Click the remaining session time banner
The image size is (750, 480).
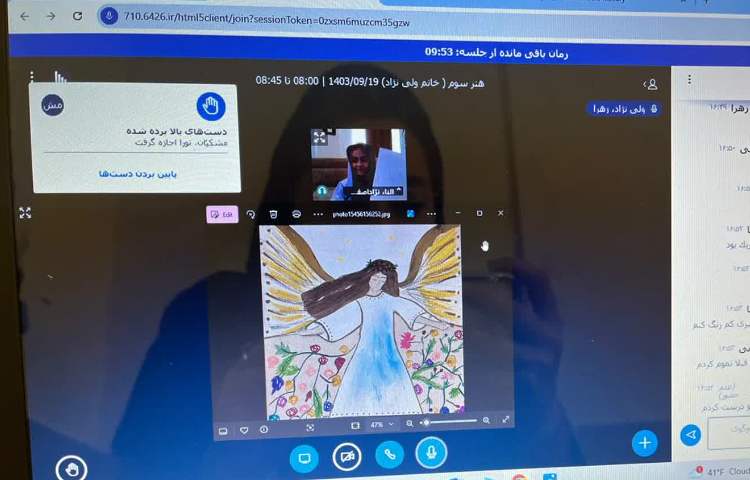[496, 53]
